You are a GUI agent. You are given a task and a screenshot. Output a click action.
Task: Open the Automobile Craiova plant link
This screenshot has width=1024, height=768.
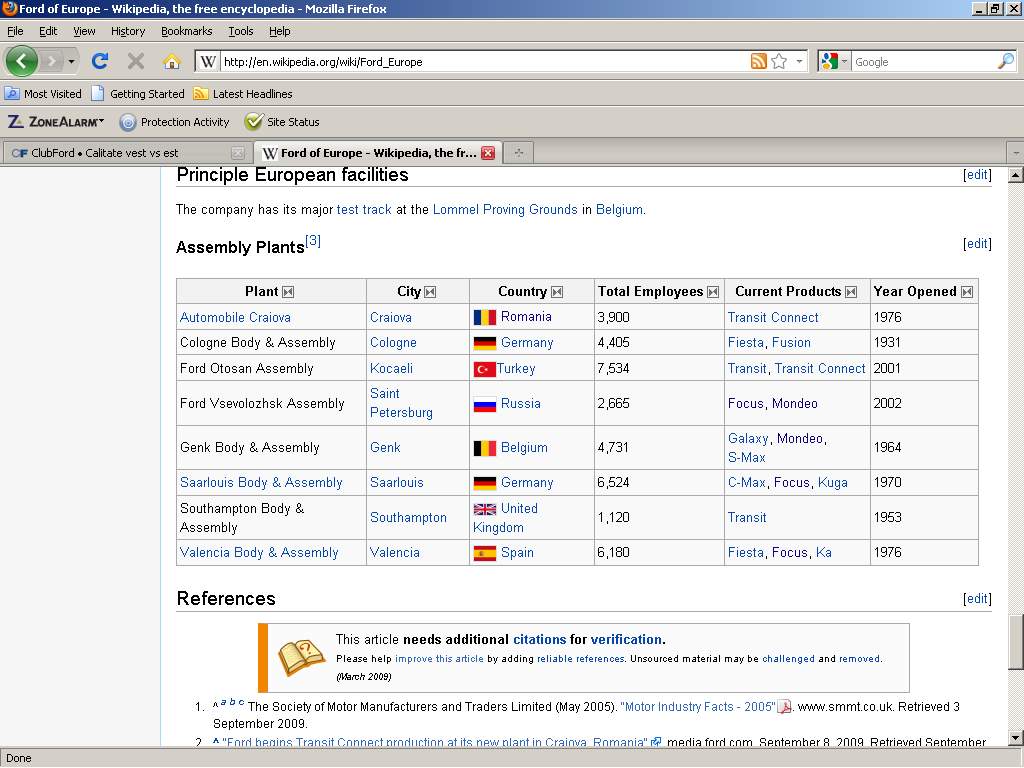point(235,317)
